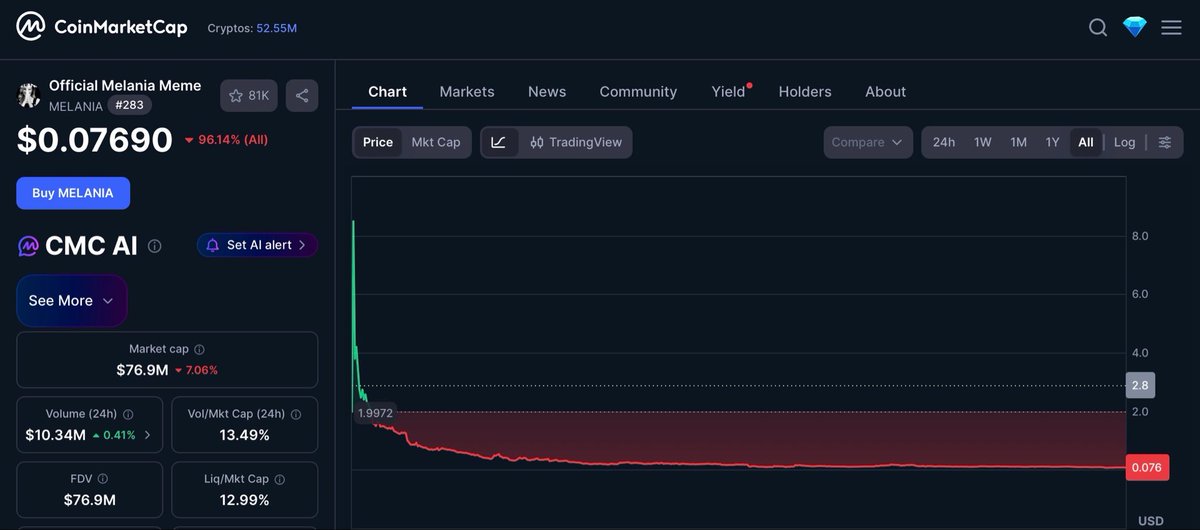Viewport: 1200px width, 530px height.
Task: Click the CMC AI purple logo icon
Action: click(x=29, y=246)
